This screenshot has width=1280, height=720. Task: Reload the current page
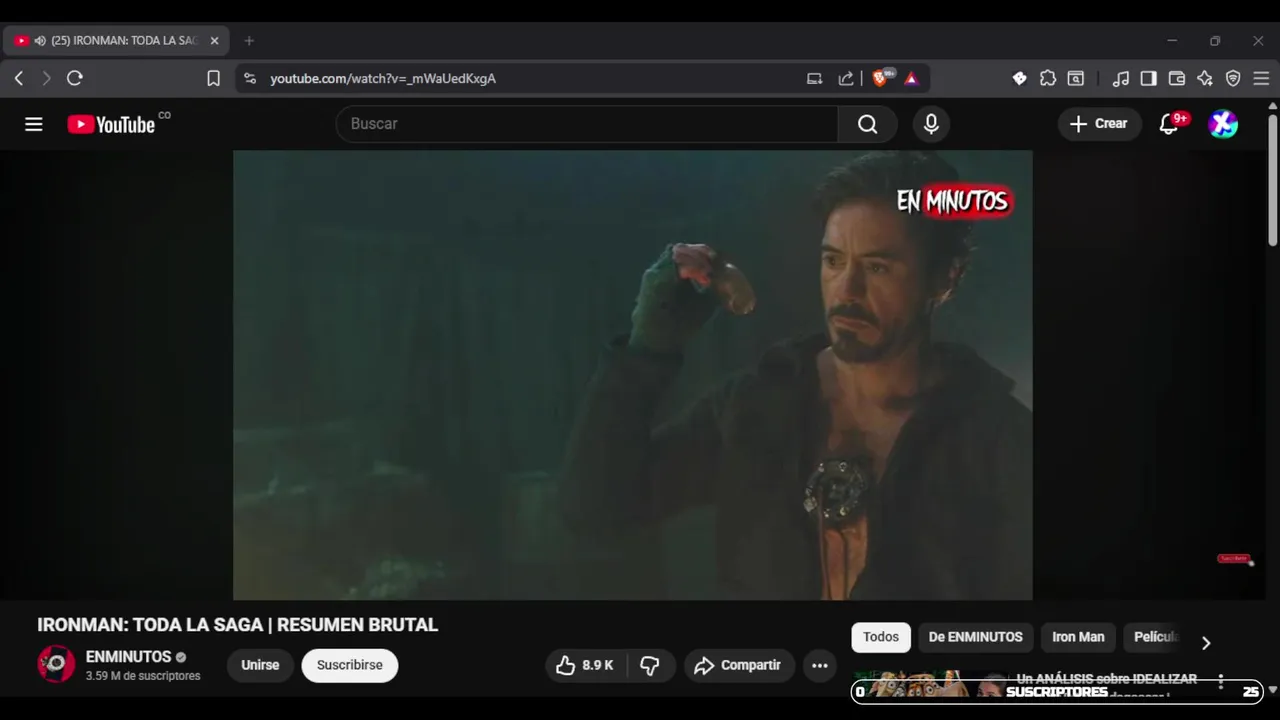[x=75, y=78]
